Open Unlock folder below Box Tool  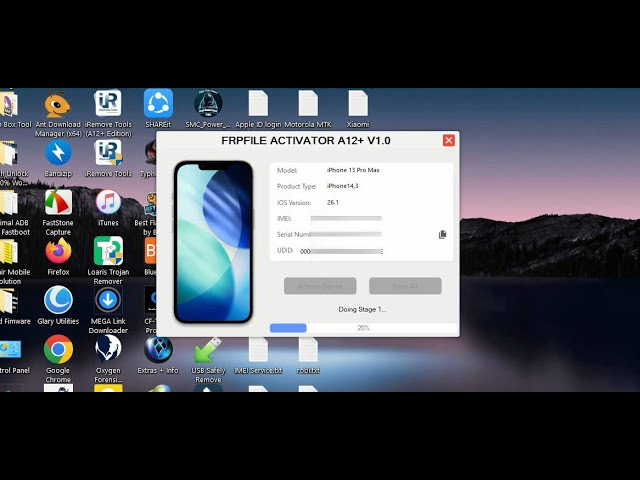(x=8, y=153)
